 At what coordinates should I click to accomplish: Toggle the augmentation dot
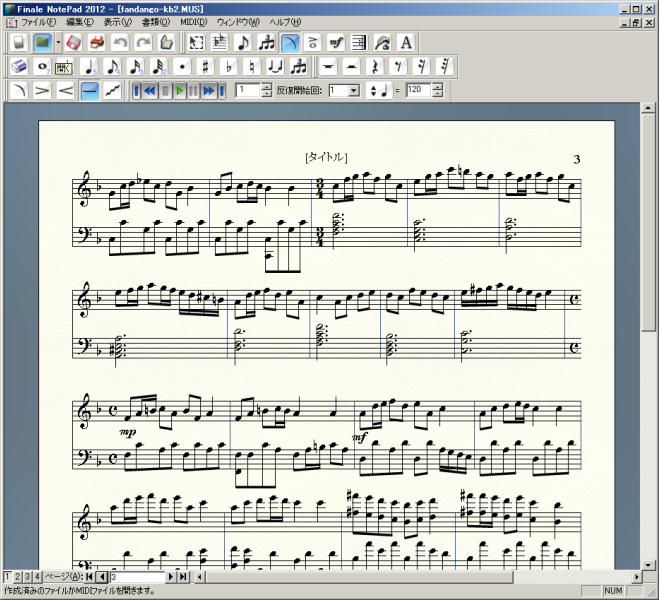click(x=182, y=66)
